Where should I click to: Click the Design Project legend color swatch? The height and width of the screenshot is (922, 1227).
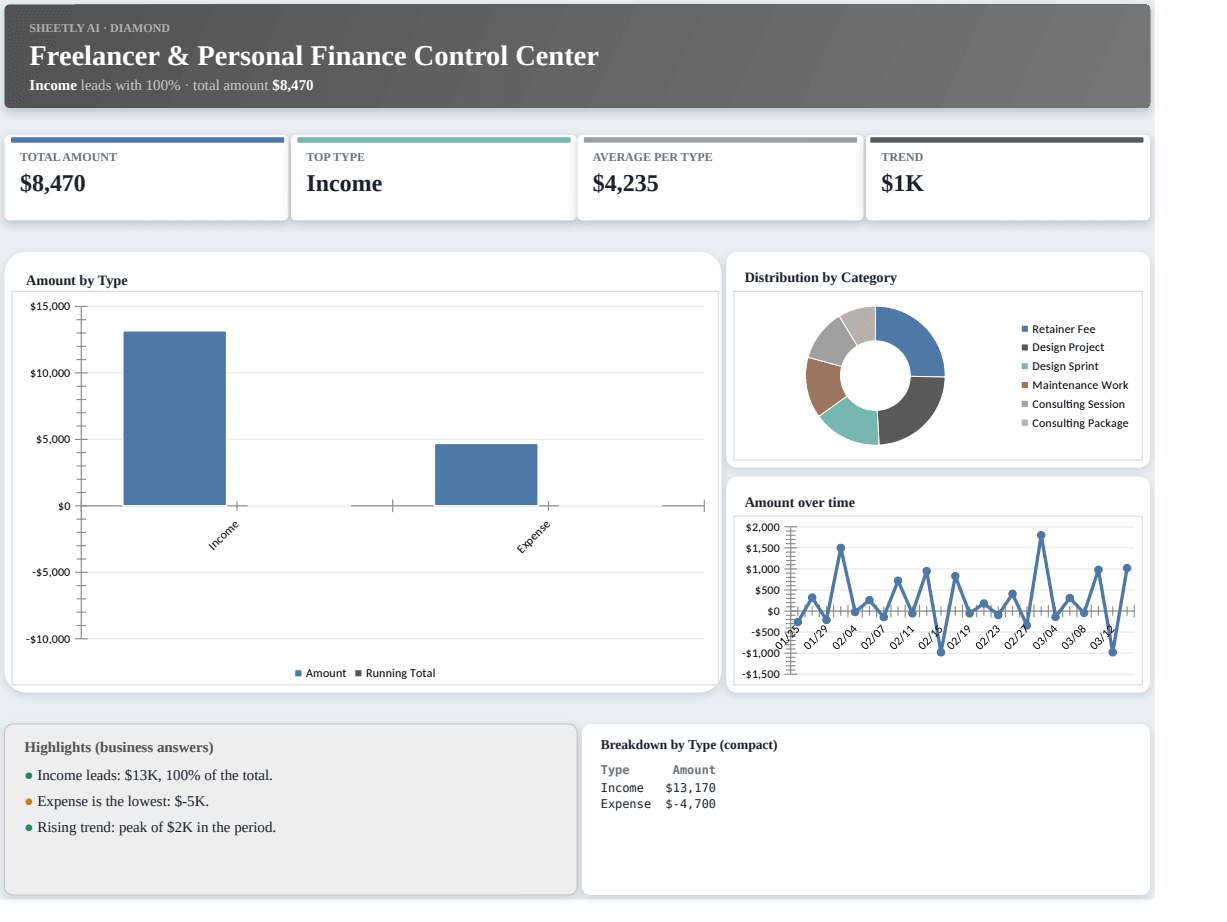(x=1024, y=348)
